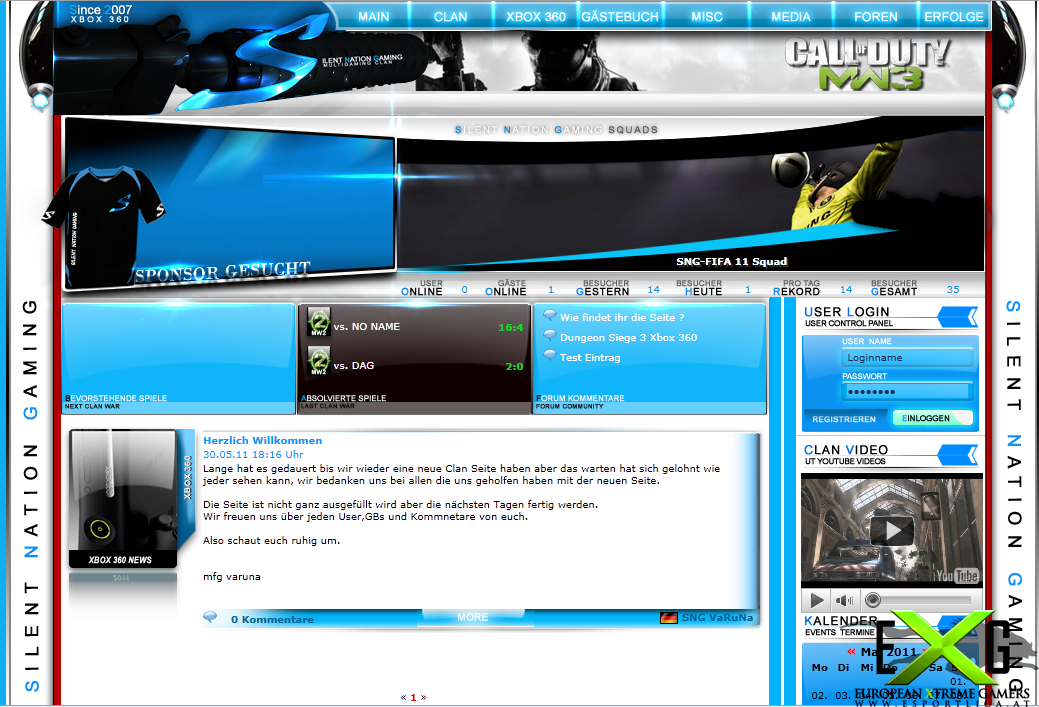The height and width of the screenshot is (707, 1039).
Task: Open the FOREN menu
Action: tap(875, 17)
